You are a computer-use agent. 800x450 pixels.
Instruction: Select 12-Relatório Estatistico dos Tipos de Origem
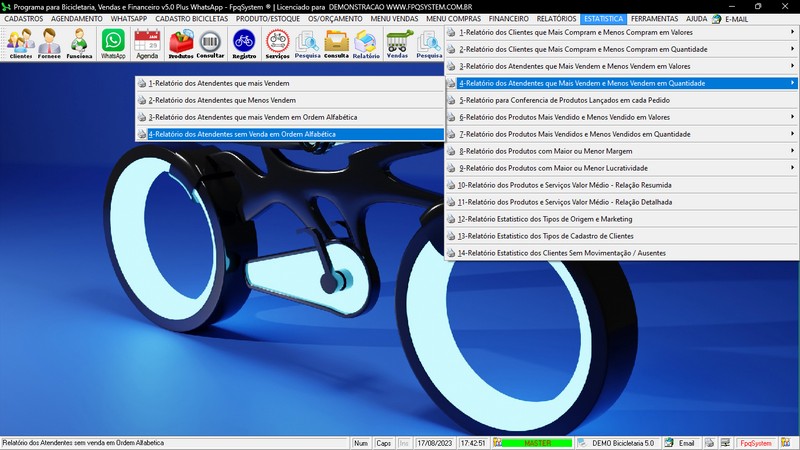[x=621, y=219]
